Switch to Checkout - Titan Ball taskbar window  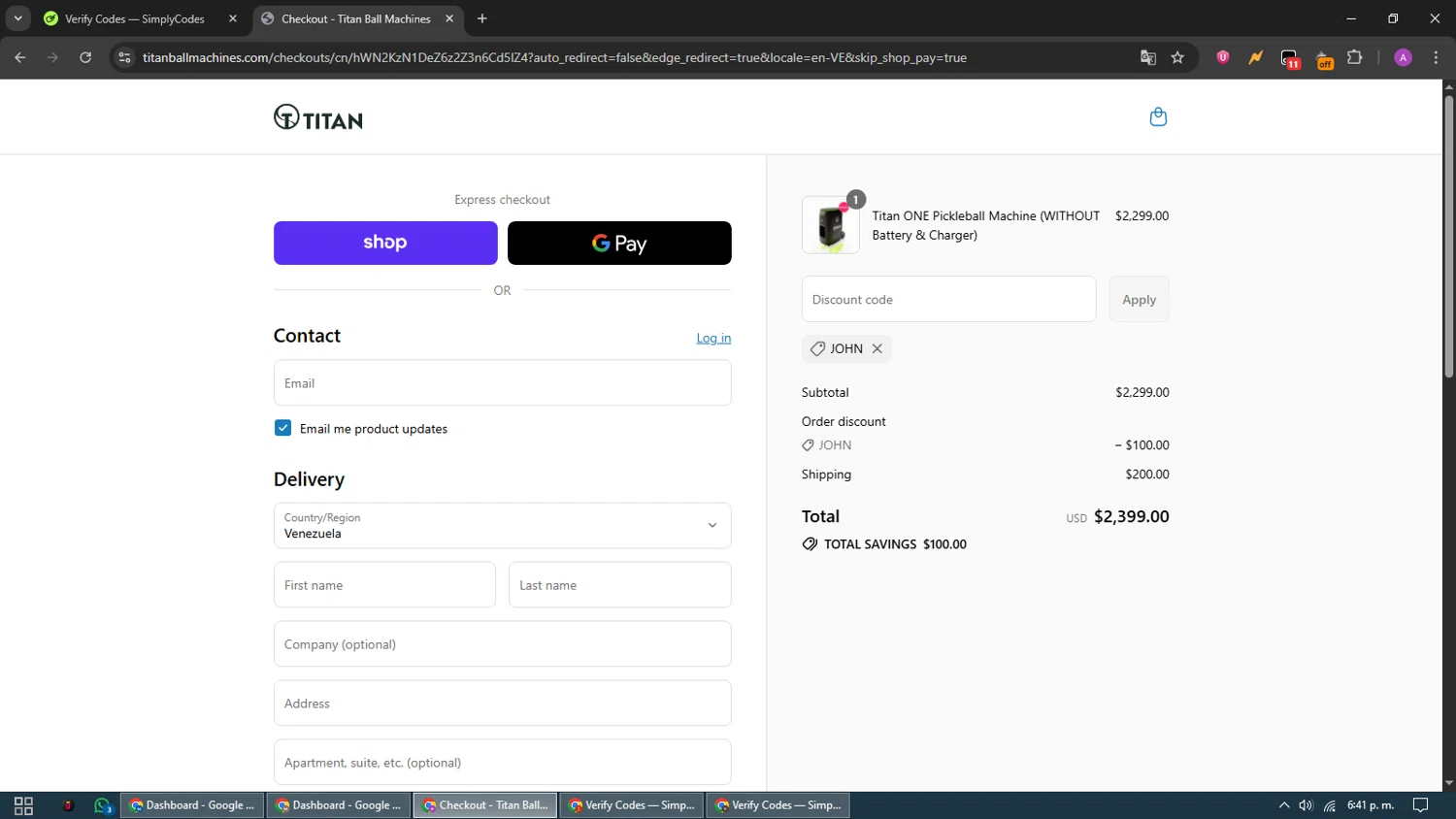485,805
